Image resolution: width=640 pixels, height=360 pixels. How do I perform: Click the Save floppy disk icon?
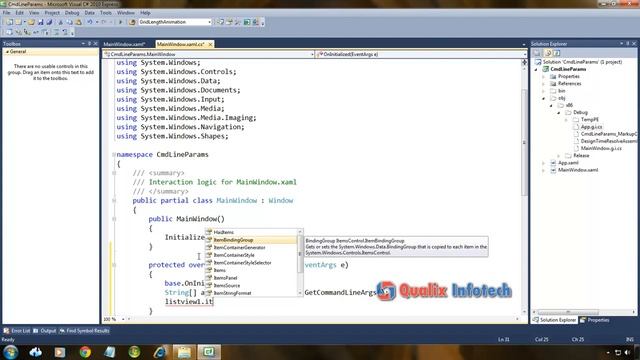click(x=40, y=22)
